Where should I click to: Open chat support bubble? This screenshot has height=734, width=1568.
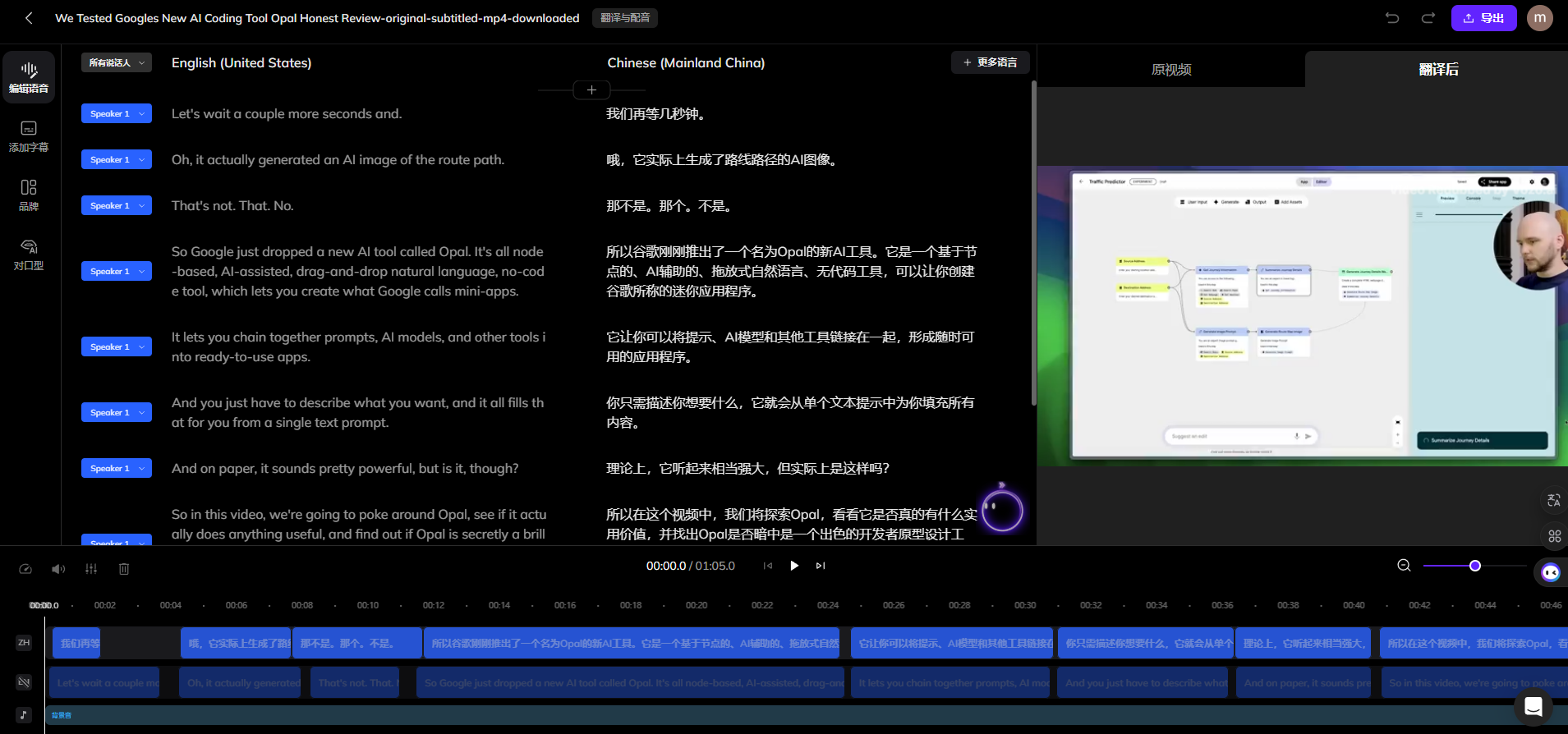click(1533, 706)
